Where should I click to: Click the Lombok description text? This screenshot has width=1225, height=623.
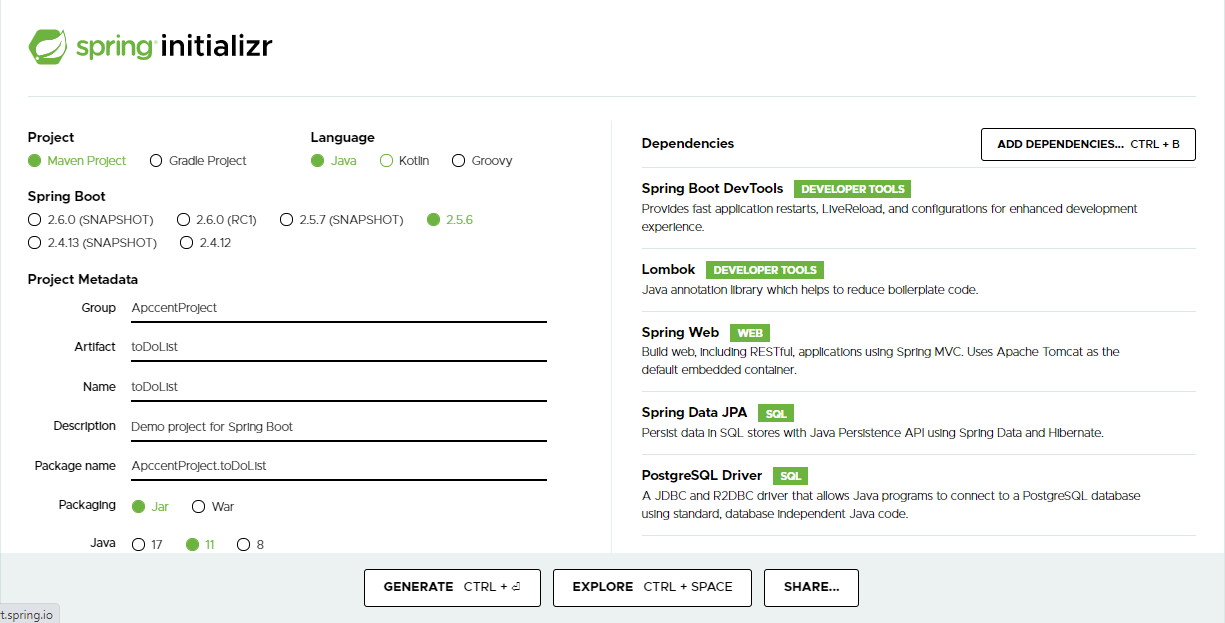[x=810, y=290]
